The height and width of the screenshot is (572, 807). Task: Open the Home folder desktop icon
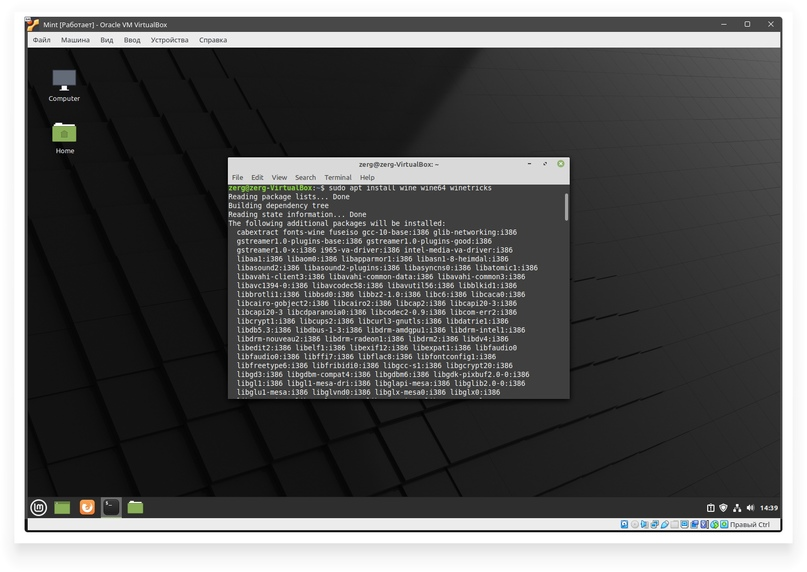coord(64,138)
